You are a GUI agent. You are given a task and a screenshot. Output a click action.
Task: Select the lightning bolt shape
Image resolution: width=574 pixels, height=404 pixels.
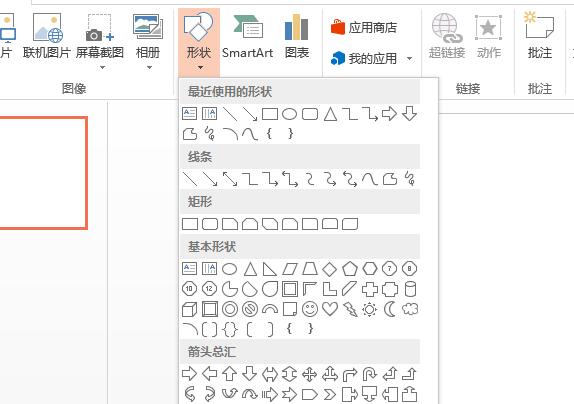350,309
